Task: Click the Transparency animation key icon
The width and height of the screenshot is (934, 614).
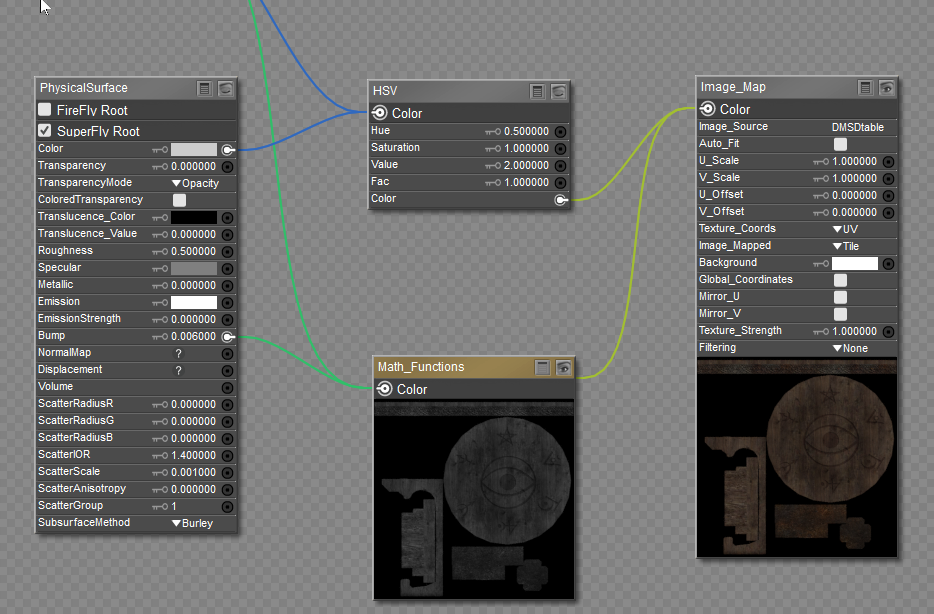Action: coord(160,167)
